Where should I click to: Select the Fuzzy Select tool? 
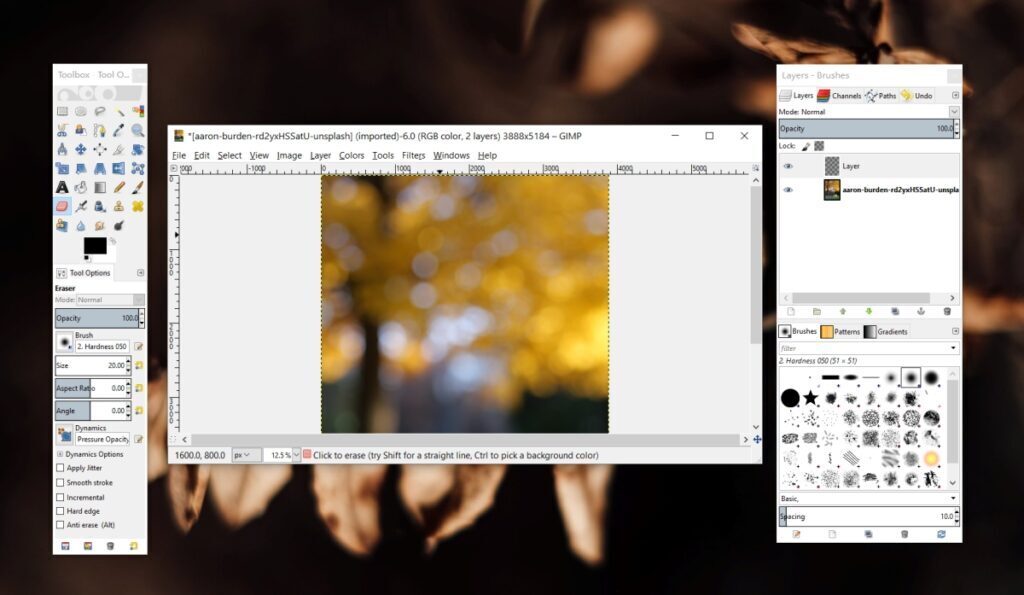coord(119,113)
